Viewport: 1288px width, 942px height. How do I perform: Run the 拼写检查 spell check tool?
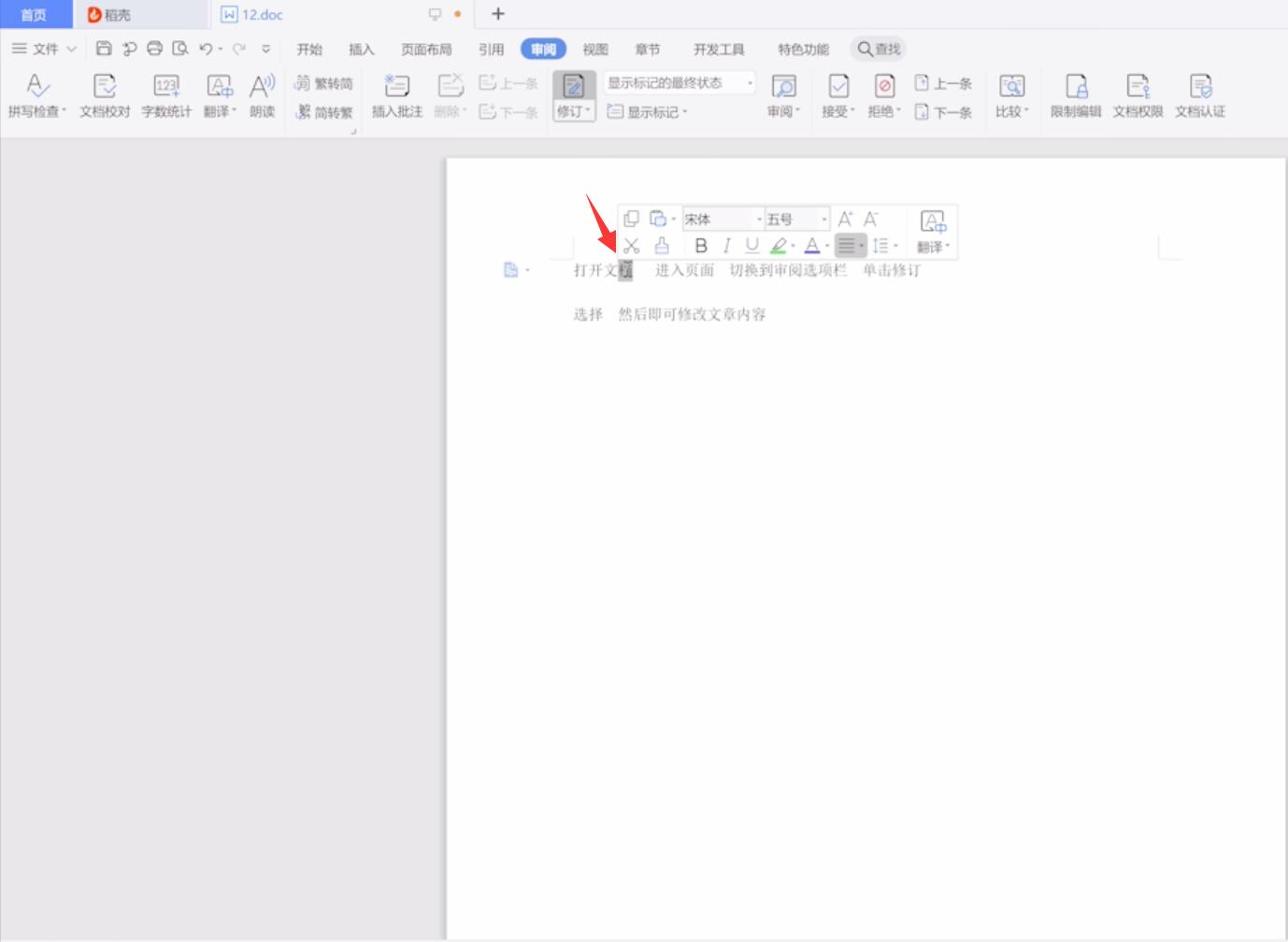(x=37, y=96)
